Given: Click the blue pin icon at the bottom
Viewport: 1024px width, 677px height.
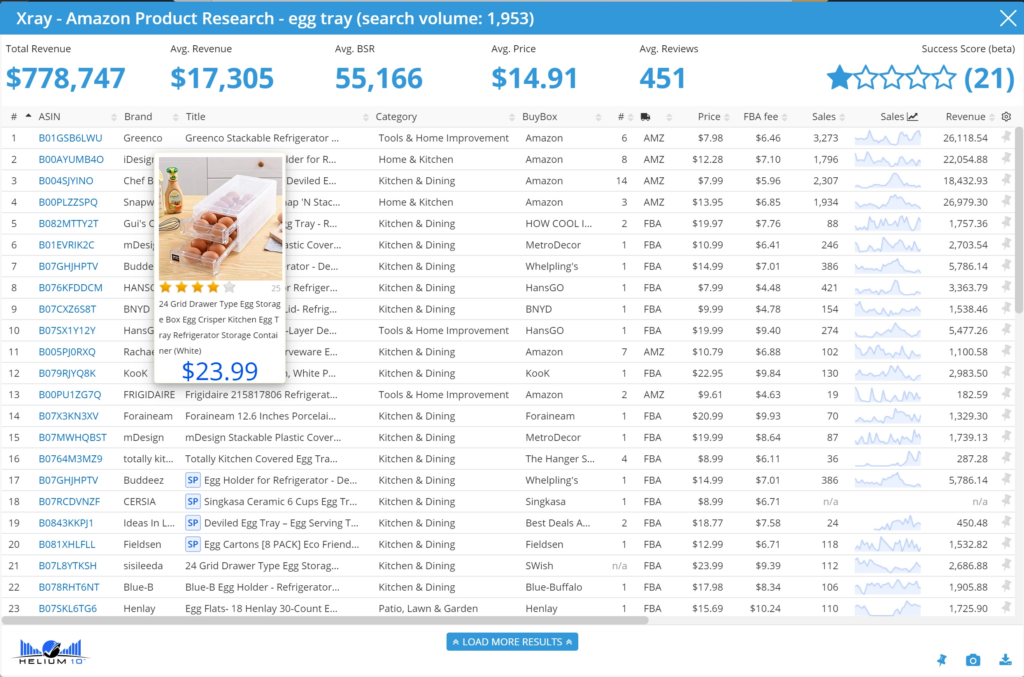Looking at the screenshot, I should click(x=940, y=660).
